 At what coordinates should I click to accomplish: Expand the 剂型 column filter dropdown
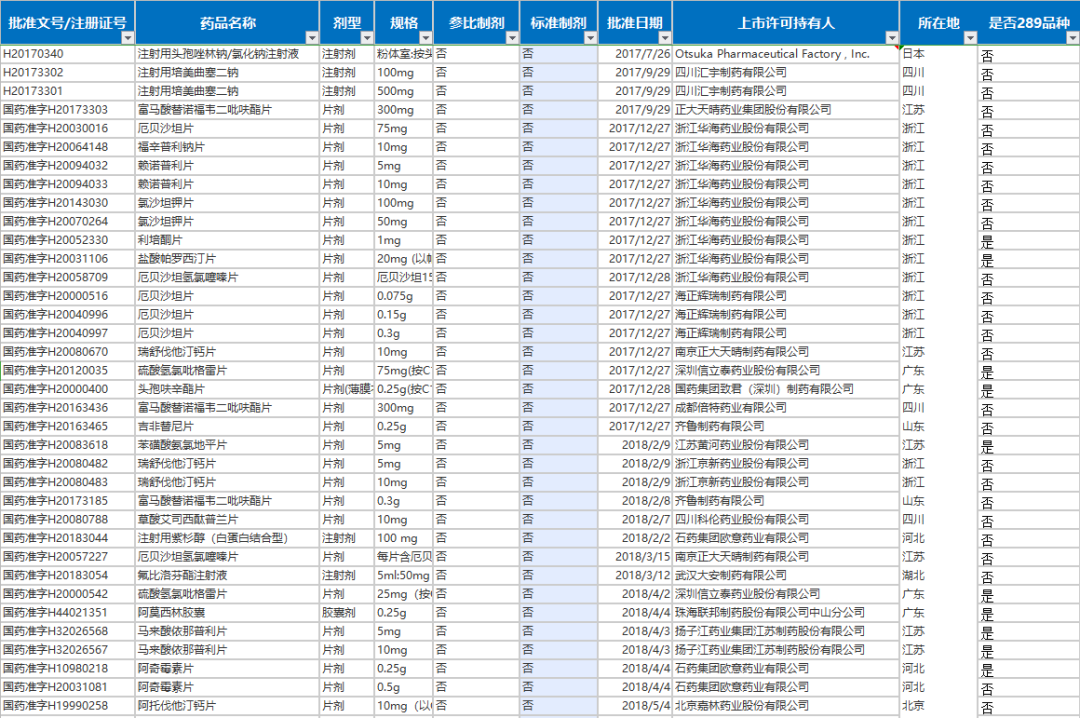[366, 38]
